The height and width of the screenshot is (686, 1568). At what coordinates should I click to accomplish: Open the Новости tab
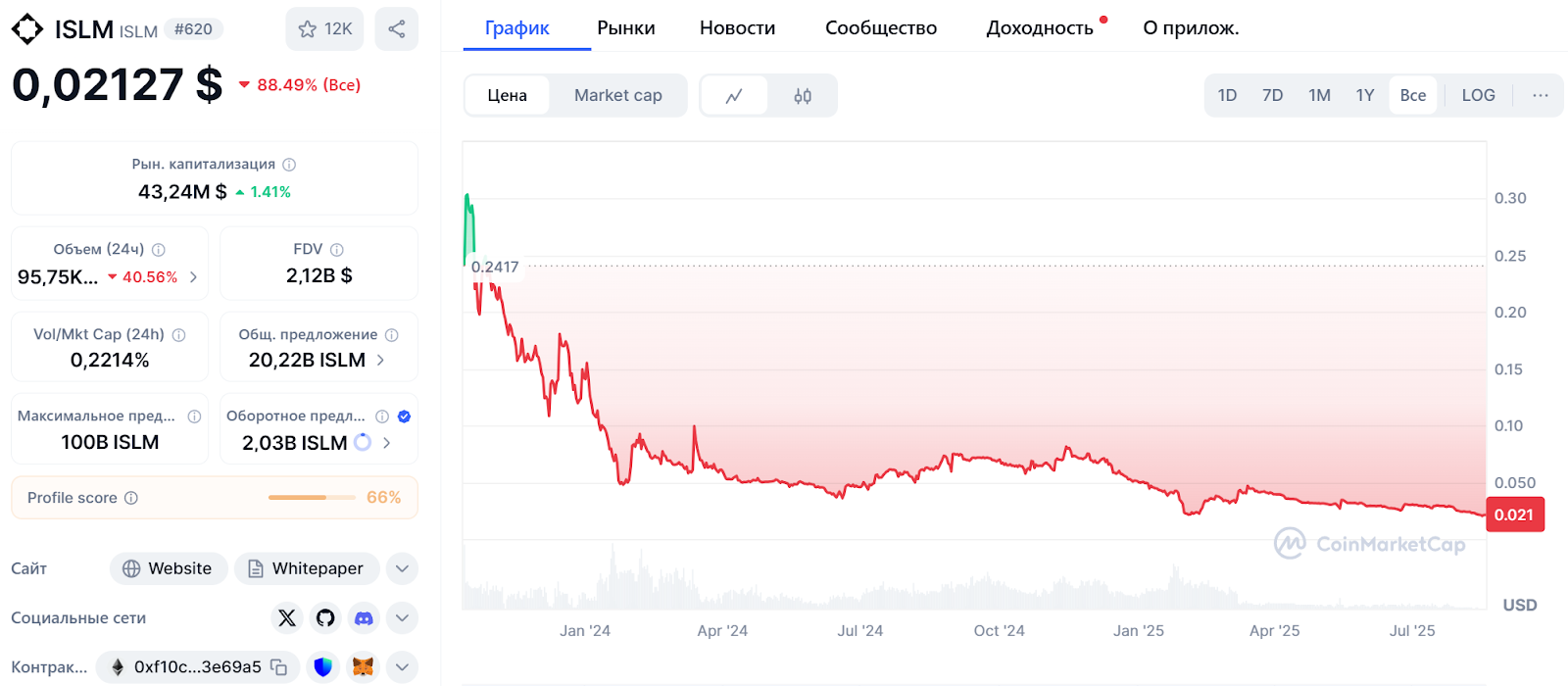tap(738, 27)
